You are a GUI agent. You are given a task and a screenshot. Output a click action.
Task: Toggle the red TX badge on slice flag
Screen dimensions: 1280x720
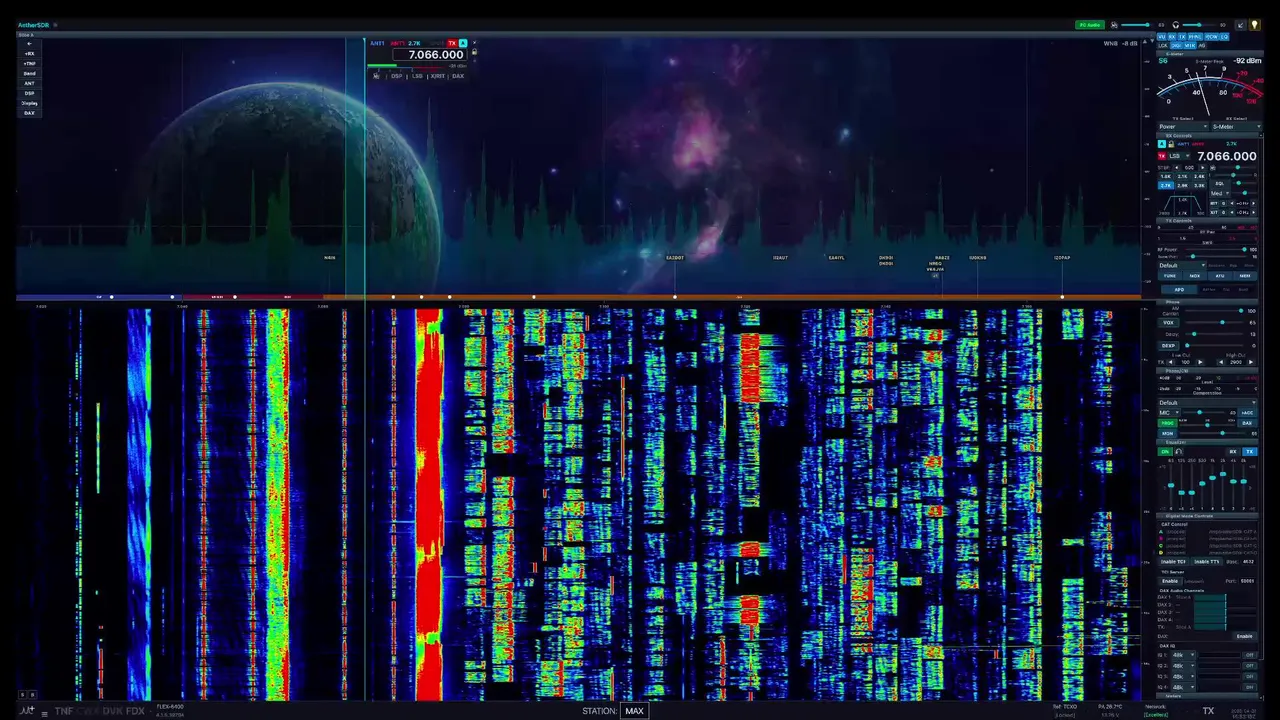[x=452, y=43]
